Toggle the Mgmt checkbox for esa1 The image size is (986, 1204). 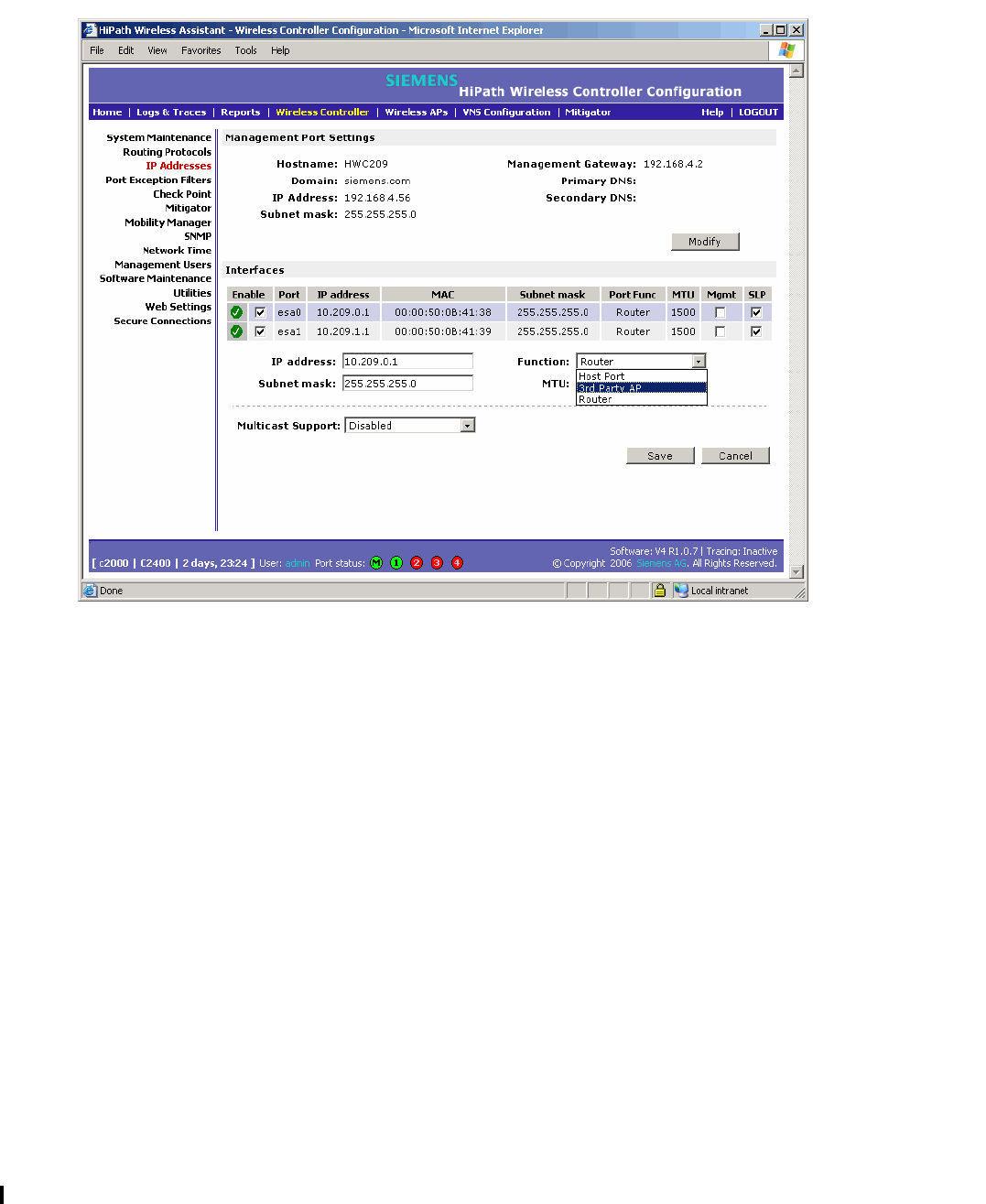[x=721, y=331]
